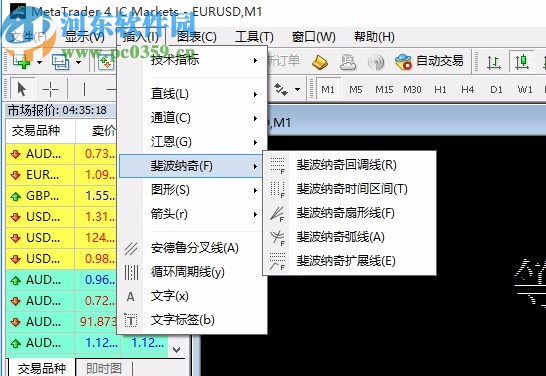
Task: Click Fibonacci arcs icon
Action: click(x=278, y=237)
